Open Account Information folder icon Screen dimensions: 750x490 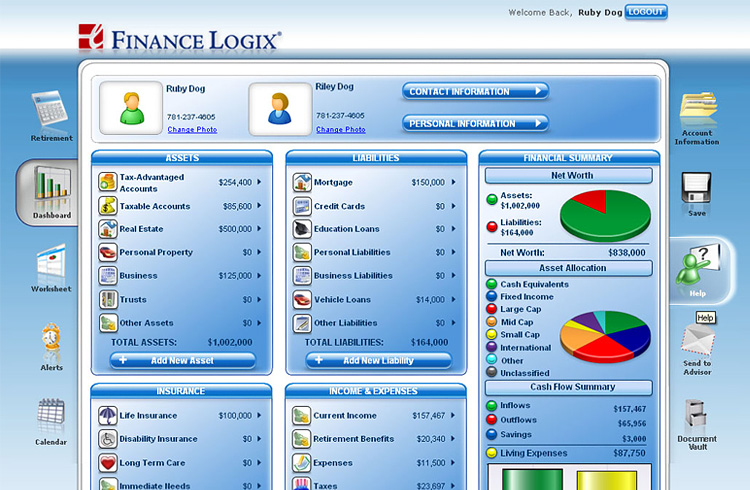[x=698, y=106]
